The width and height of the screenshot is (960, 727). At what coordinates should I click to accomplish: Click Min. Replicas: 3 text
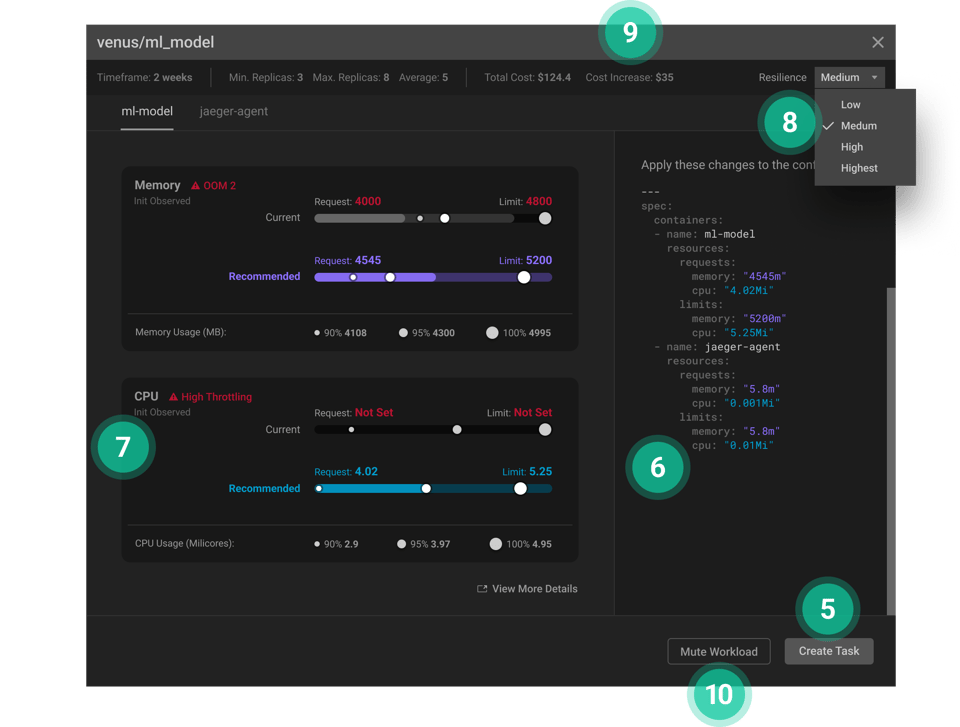pyautogui.click(x=266, y=77)
